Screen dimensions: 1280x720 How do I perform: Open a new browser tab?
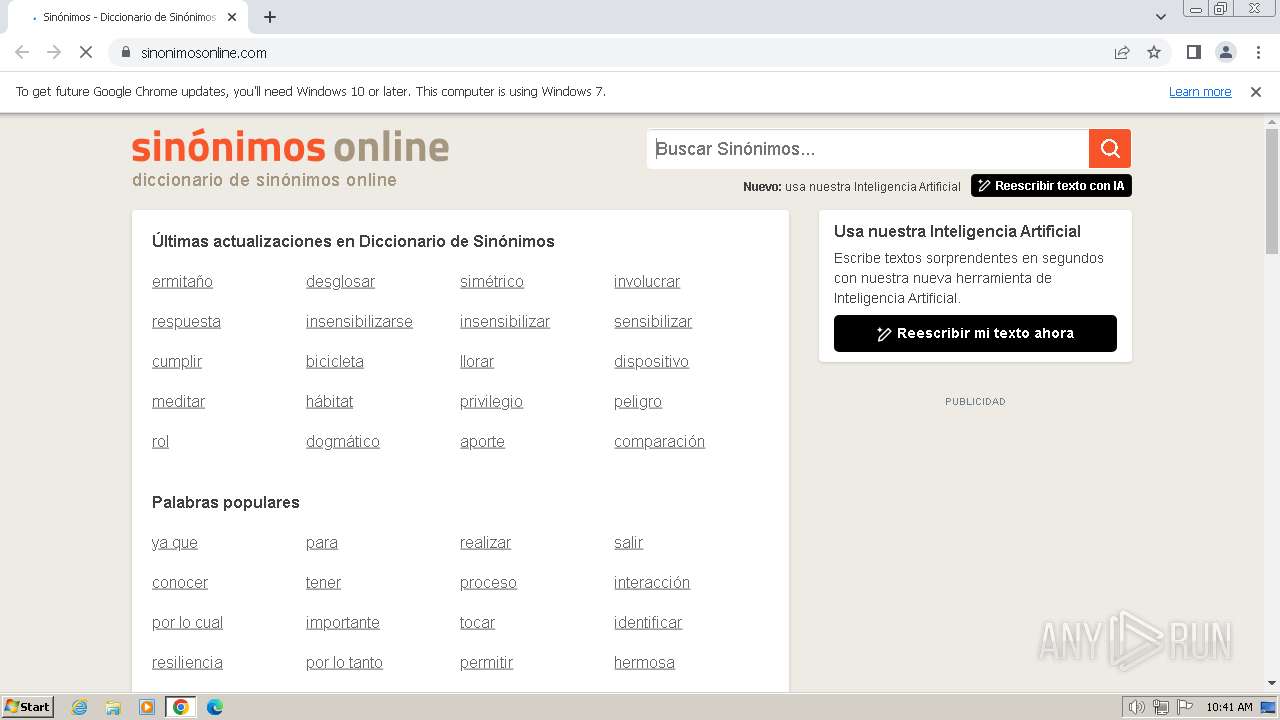(x=270, y=17)
